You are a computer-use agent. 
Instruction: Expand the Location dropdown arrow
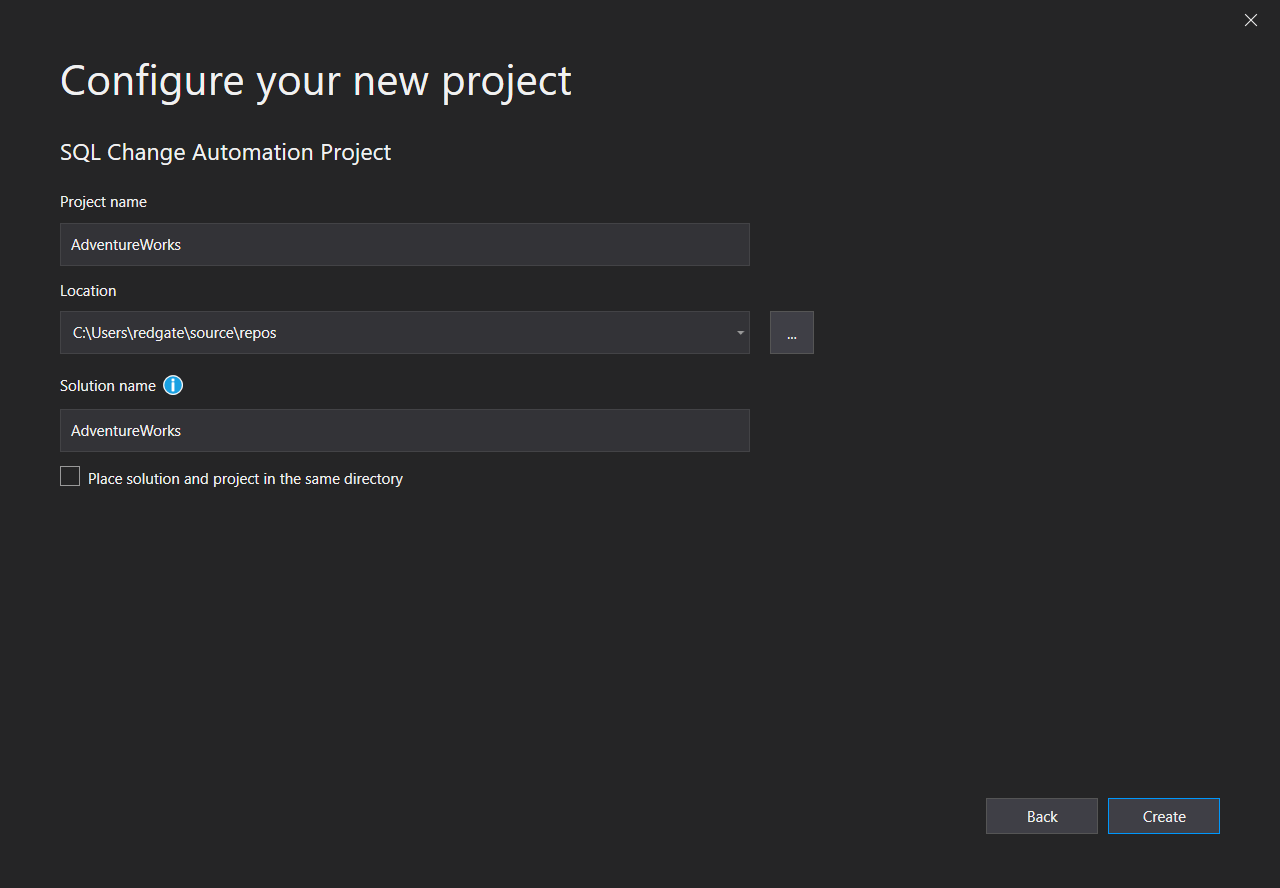click(739, 333)
